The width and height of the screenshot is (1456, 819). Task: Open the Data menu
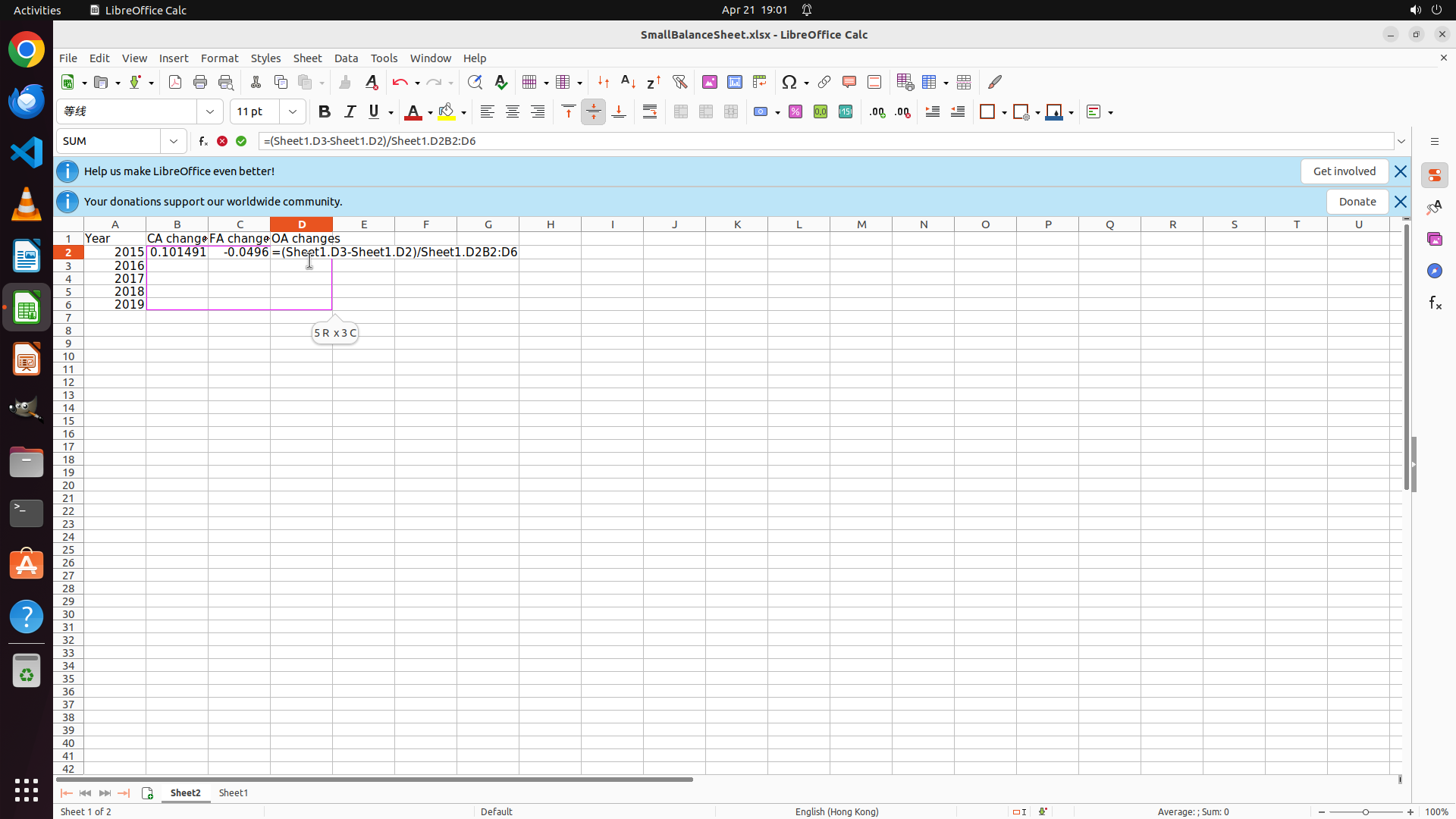(x=346, y=58)
